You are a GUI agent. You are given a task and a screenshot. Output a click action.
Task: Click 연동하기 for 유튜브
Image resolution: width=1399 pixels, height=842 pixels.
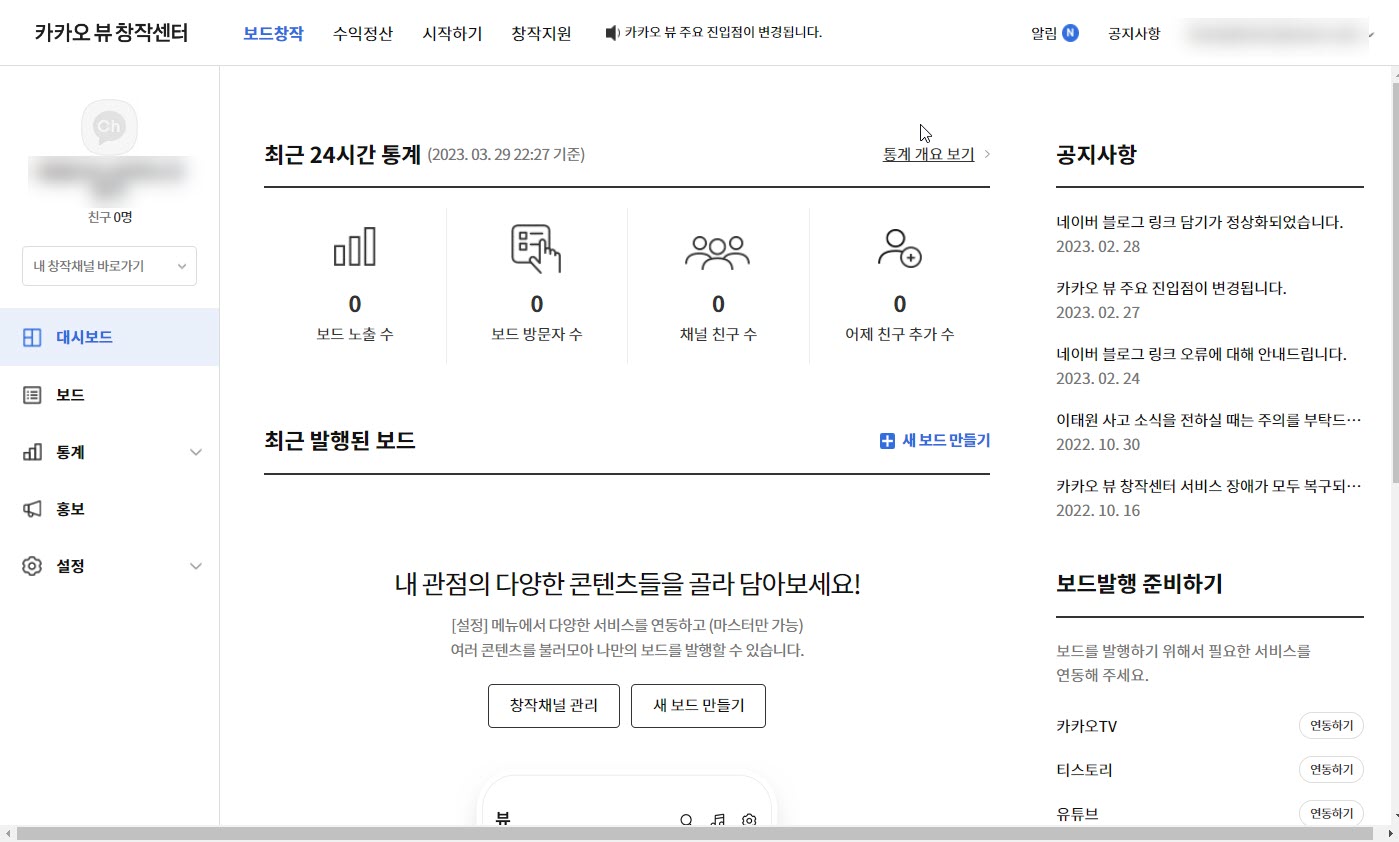[1331, 814]
